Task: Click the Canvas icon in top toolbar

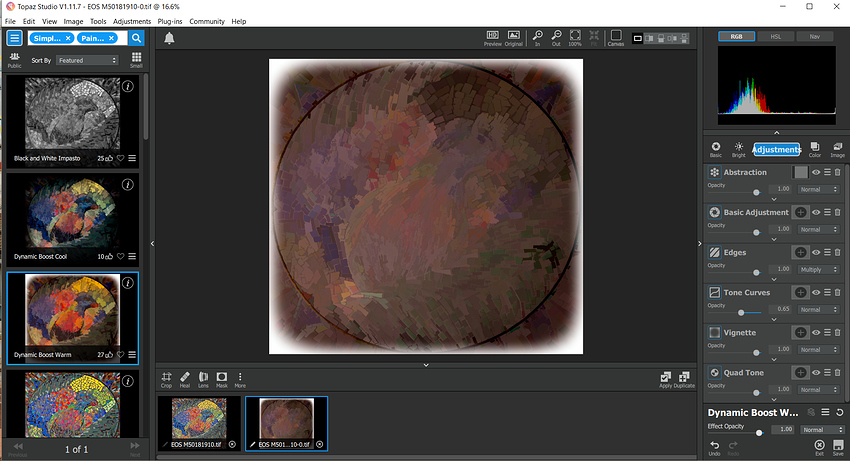Action: 616,37
